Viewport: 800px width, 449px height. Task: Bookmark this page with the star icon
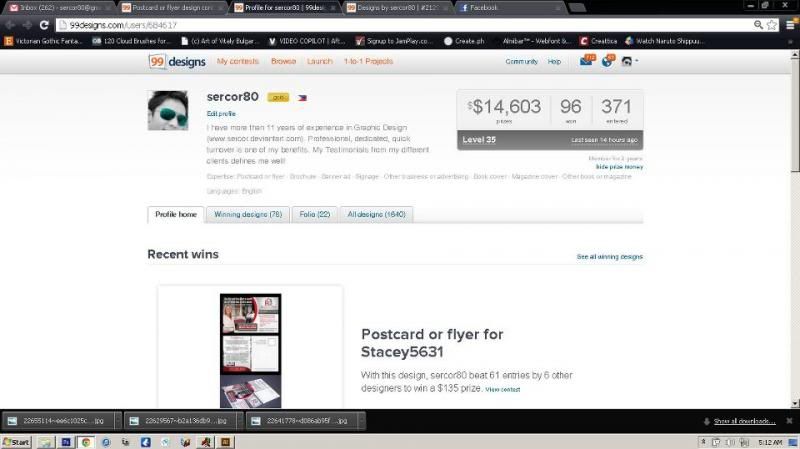pyautogui.click(x=772, y=24)
